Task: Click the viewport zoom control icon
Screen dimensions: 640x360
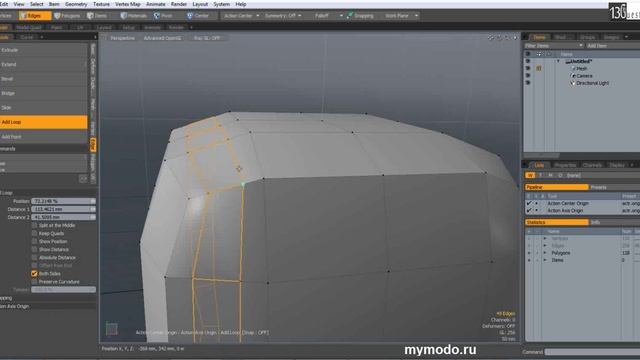Action: [507, 38]
